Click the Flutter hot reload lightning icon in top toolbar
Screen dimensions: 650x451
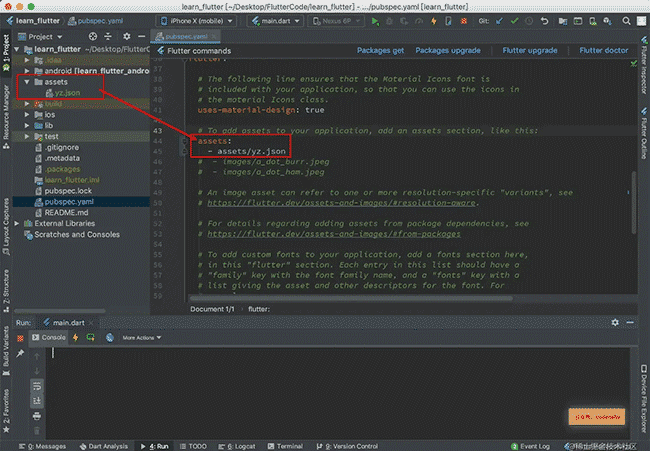434,21
